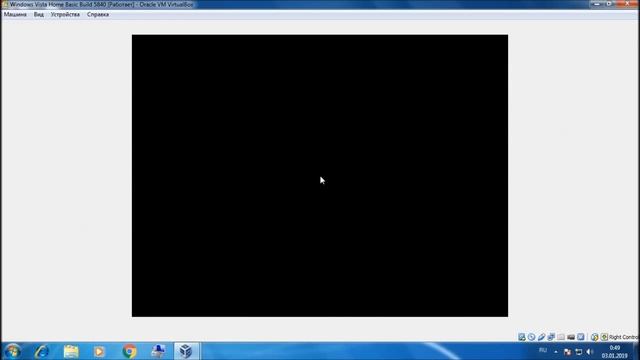
Task: Open the Справка menu
Action: [98, 14]
